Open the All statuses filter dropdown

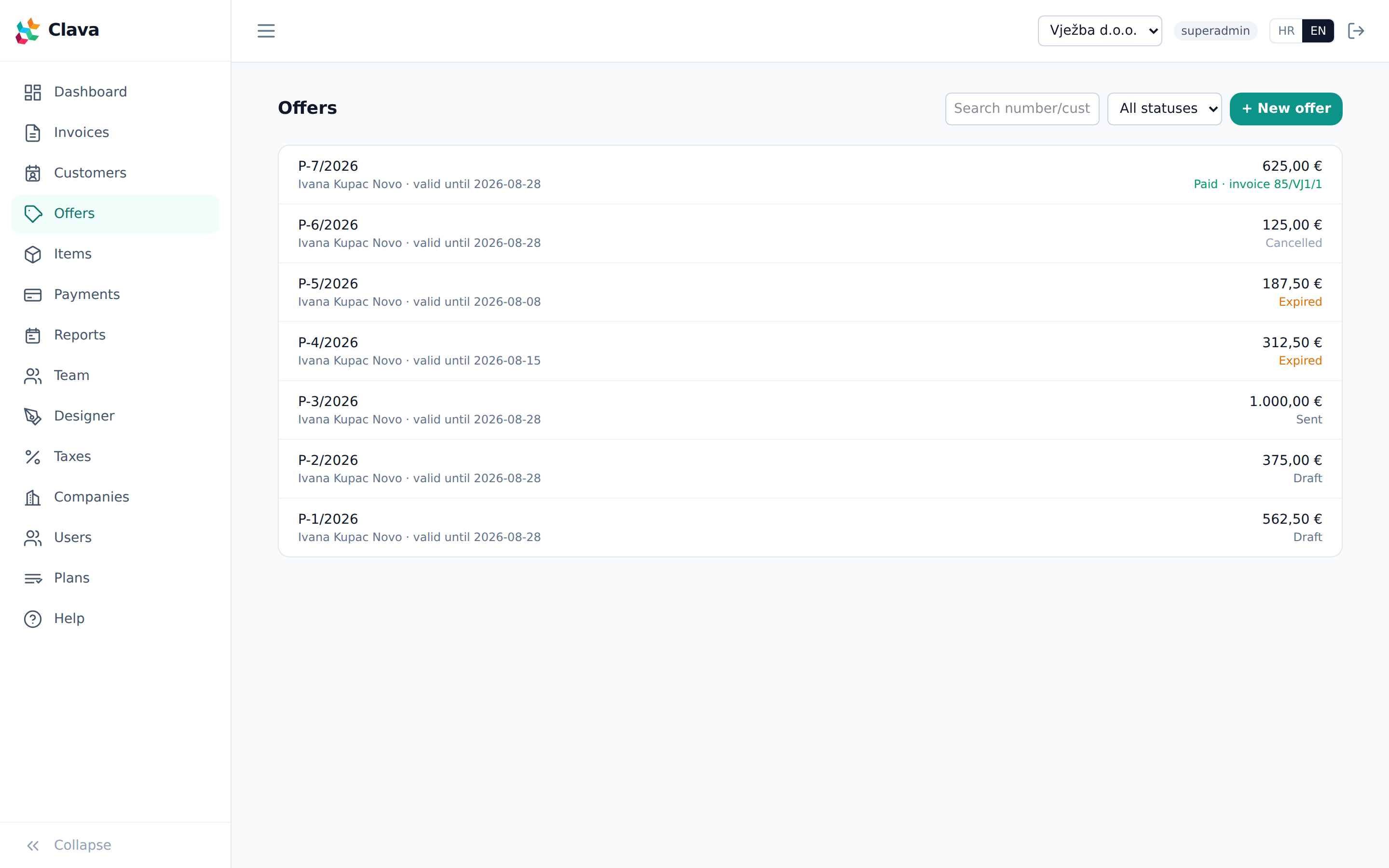pos(1164,108)
